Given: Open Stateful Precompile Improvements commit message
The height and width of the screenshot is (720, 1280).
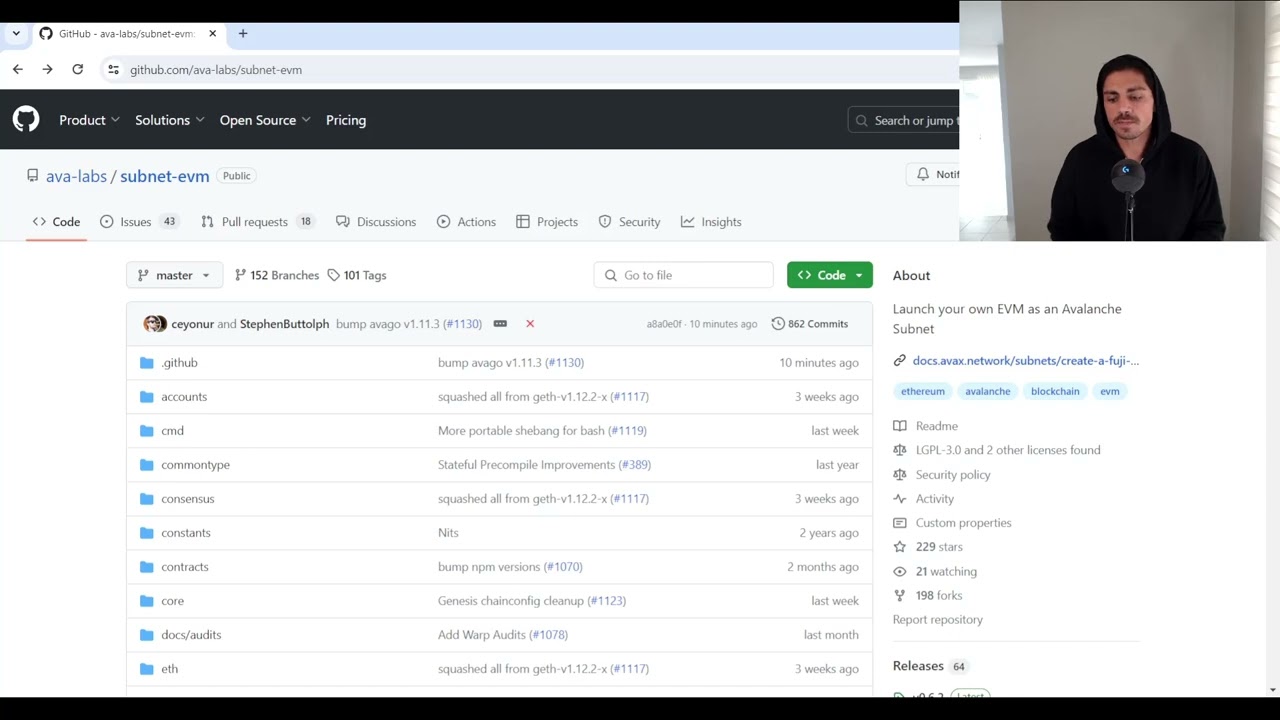Looking at the screenshot, I should (x=526, y=465).
